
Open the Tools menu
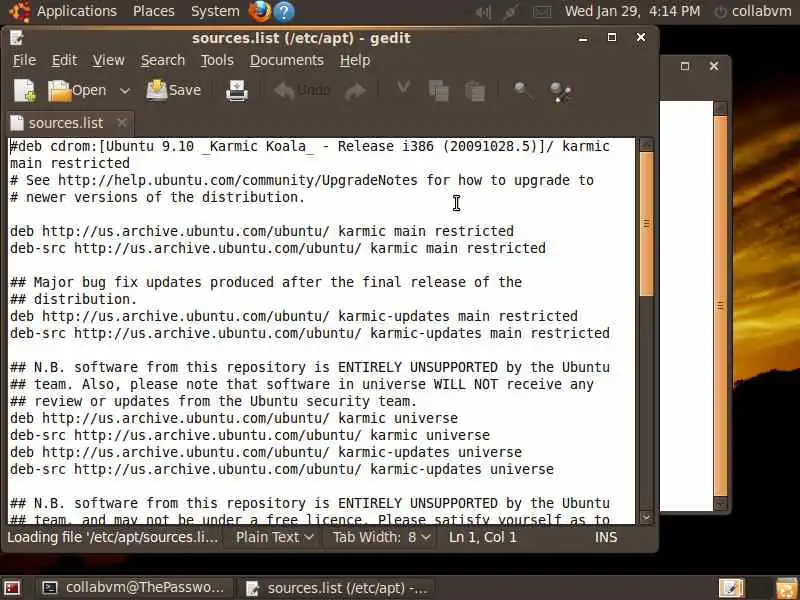217,60
